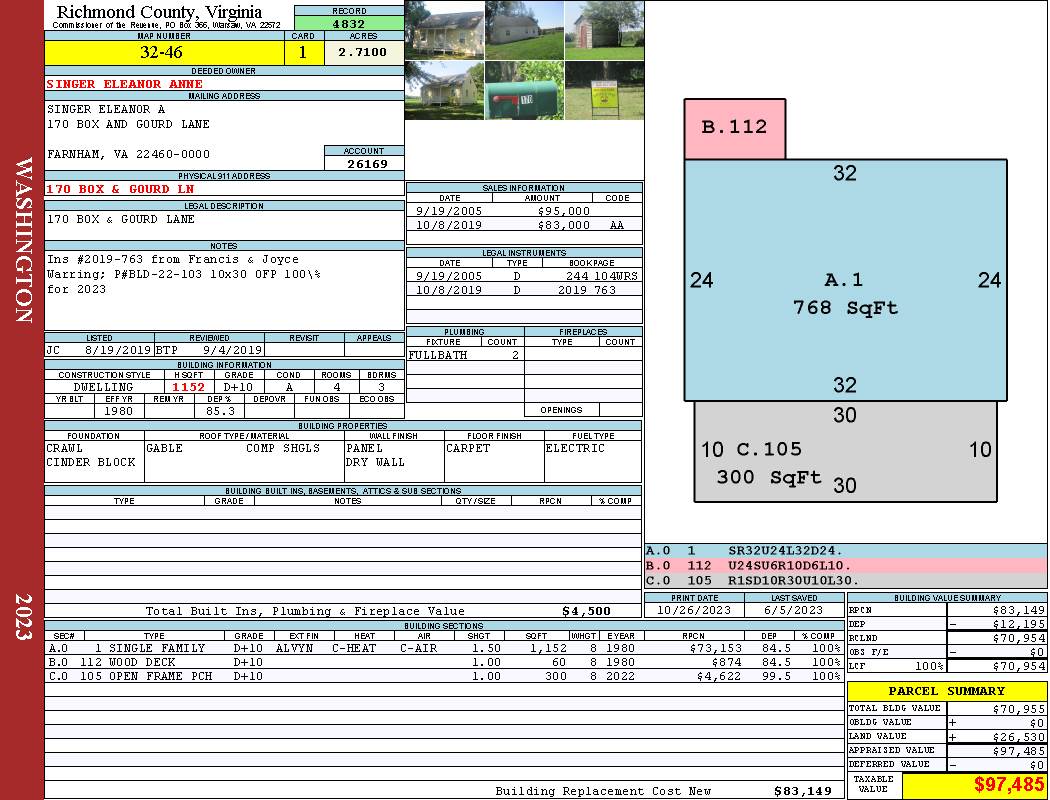This screenshot has height=800, width=1050.
Task: Click sale code AA
Action: pyautogui.click(x=617, y=225)
